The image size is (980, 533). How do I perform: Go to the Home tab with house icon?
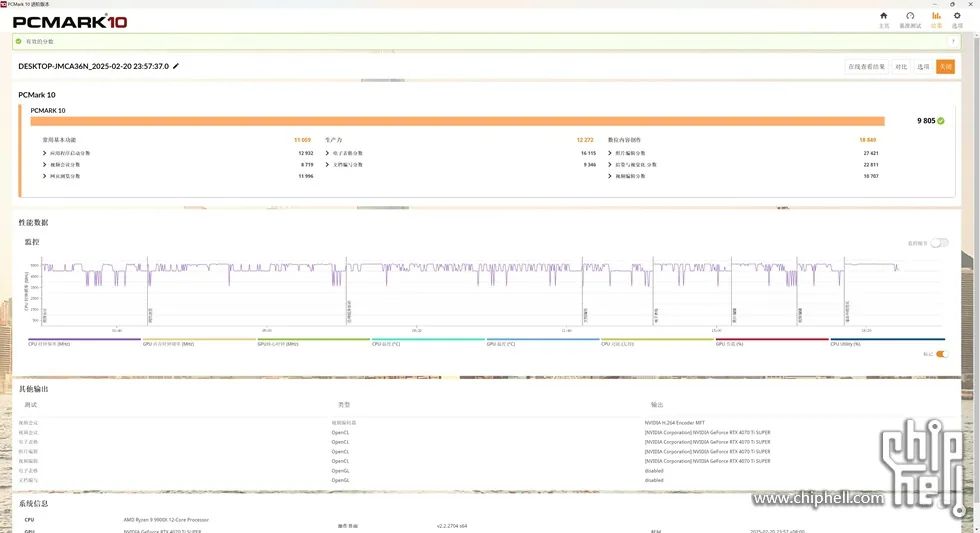point(884,19)
